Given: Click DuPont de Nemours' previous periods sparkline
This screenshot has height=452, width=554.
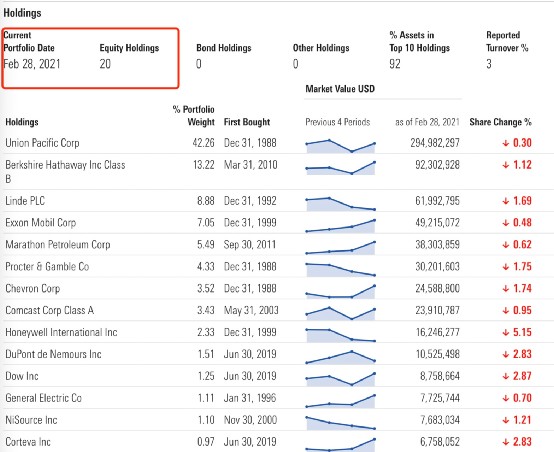Looking at the screenshot, I should click(x=341, y=357).
